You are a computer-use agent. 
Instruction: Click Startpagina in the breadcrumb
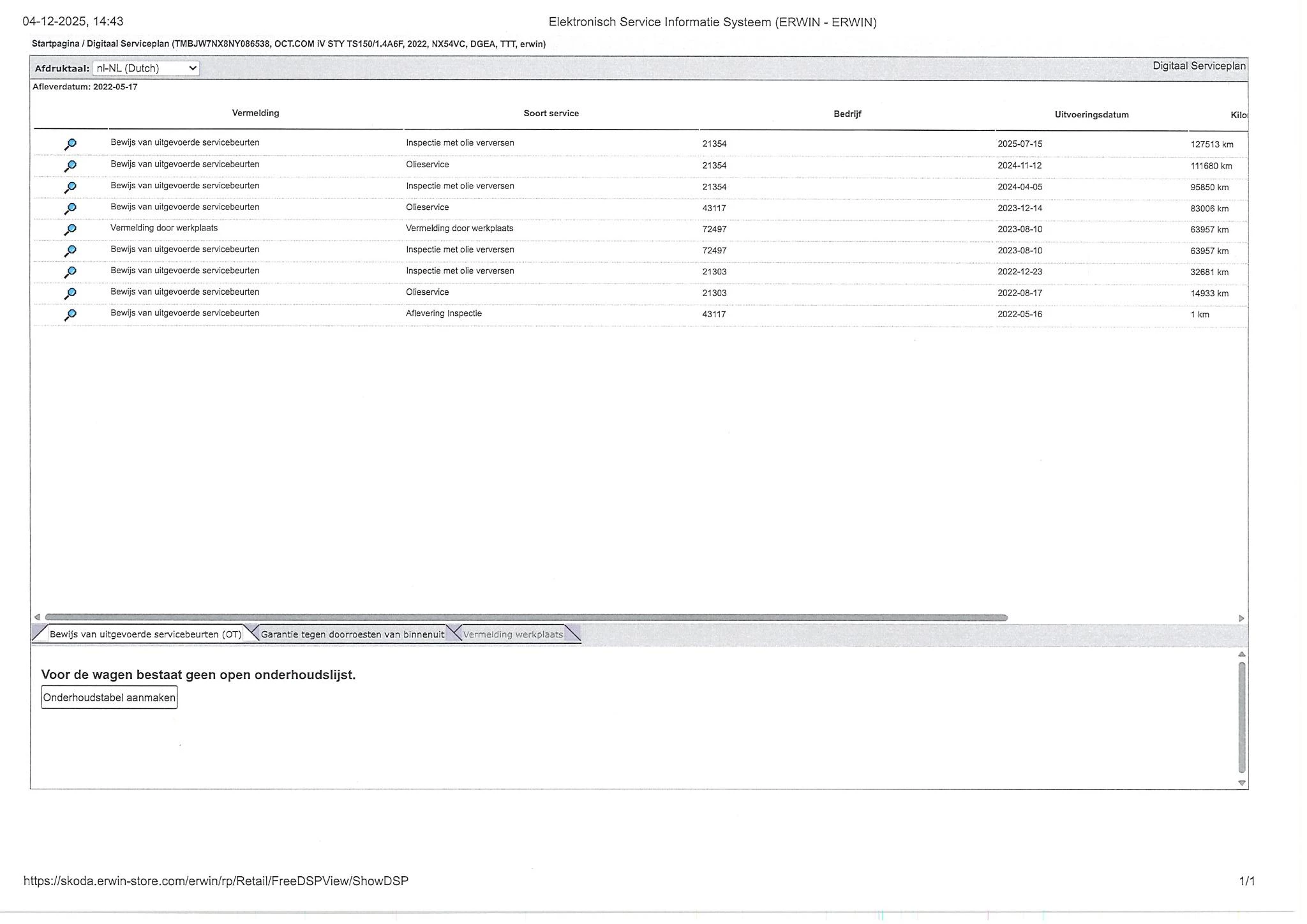coord(56,44)
